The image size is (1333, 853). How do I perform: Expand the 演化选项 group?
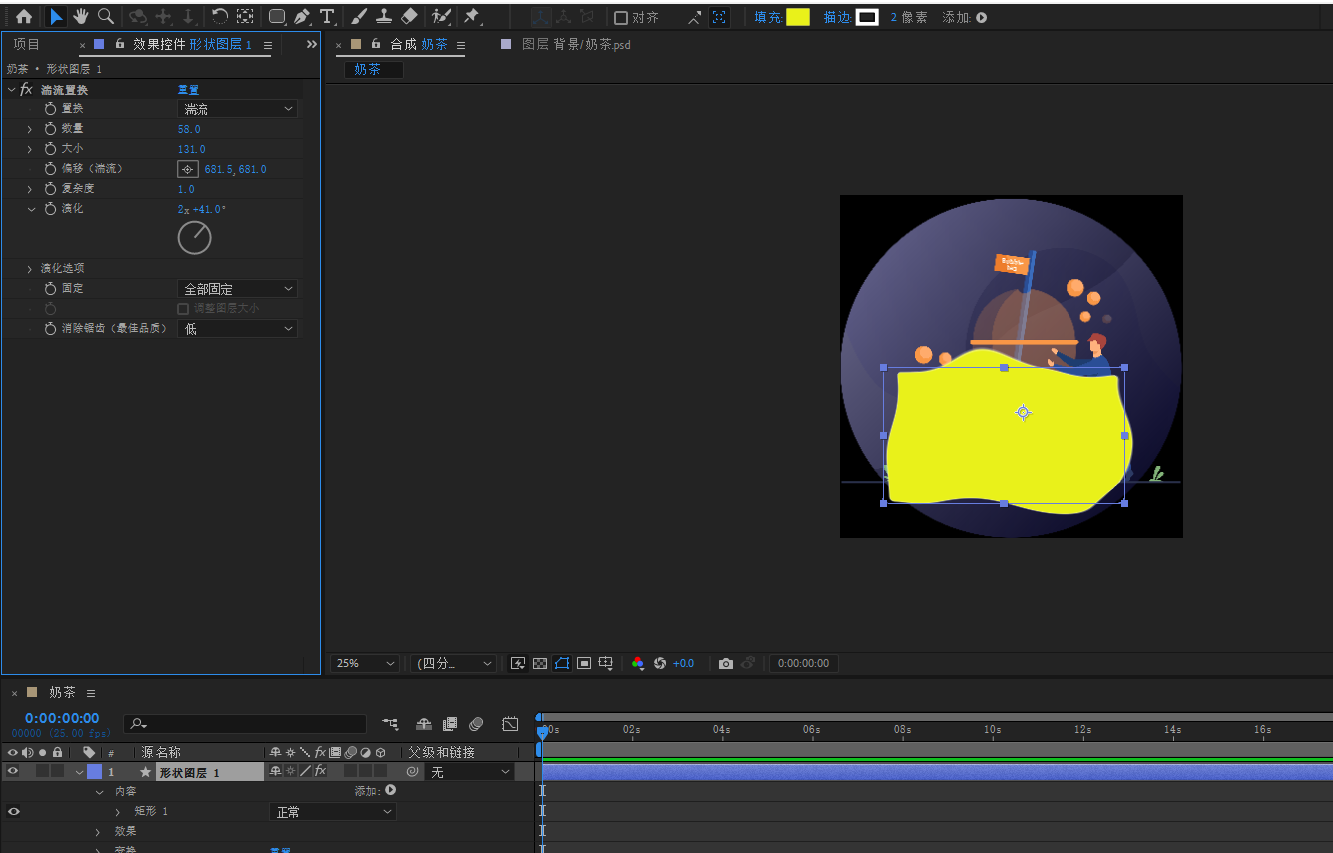point(30,268)
